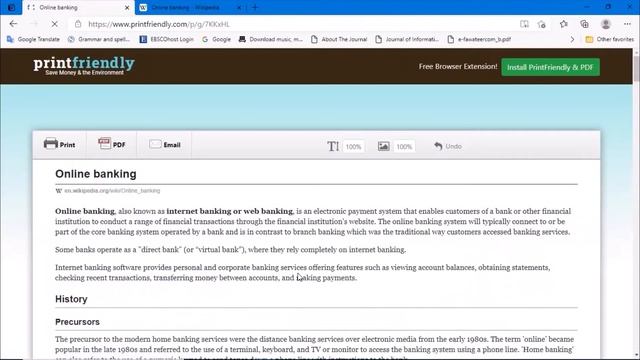Open the About The Journal bookmark
Image resolution: width=640 pixels, height=360 pixels.
tap(339, 39)
